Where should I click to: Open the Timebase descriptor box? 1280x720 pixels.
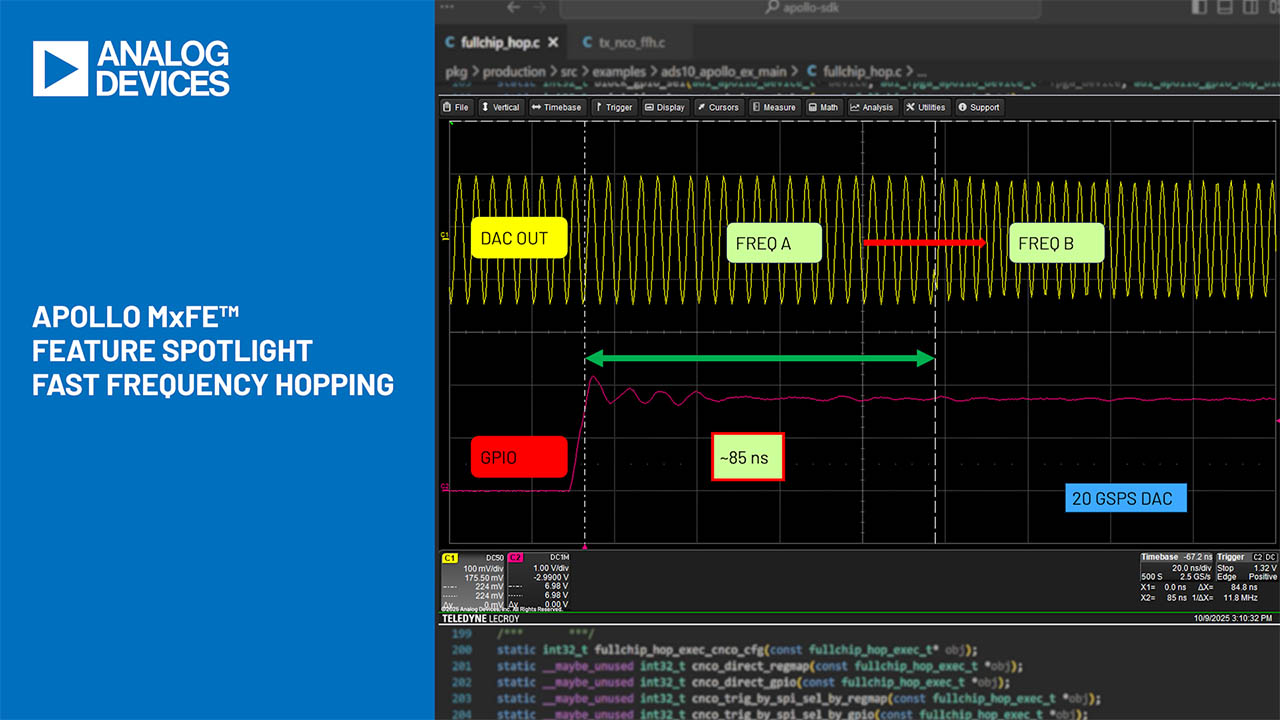tap(1176, 580)
